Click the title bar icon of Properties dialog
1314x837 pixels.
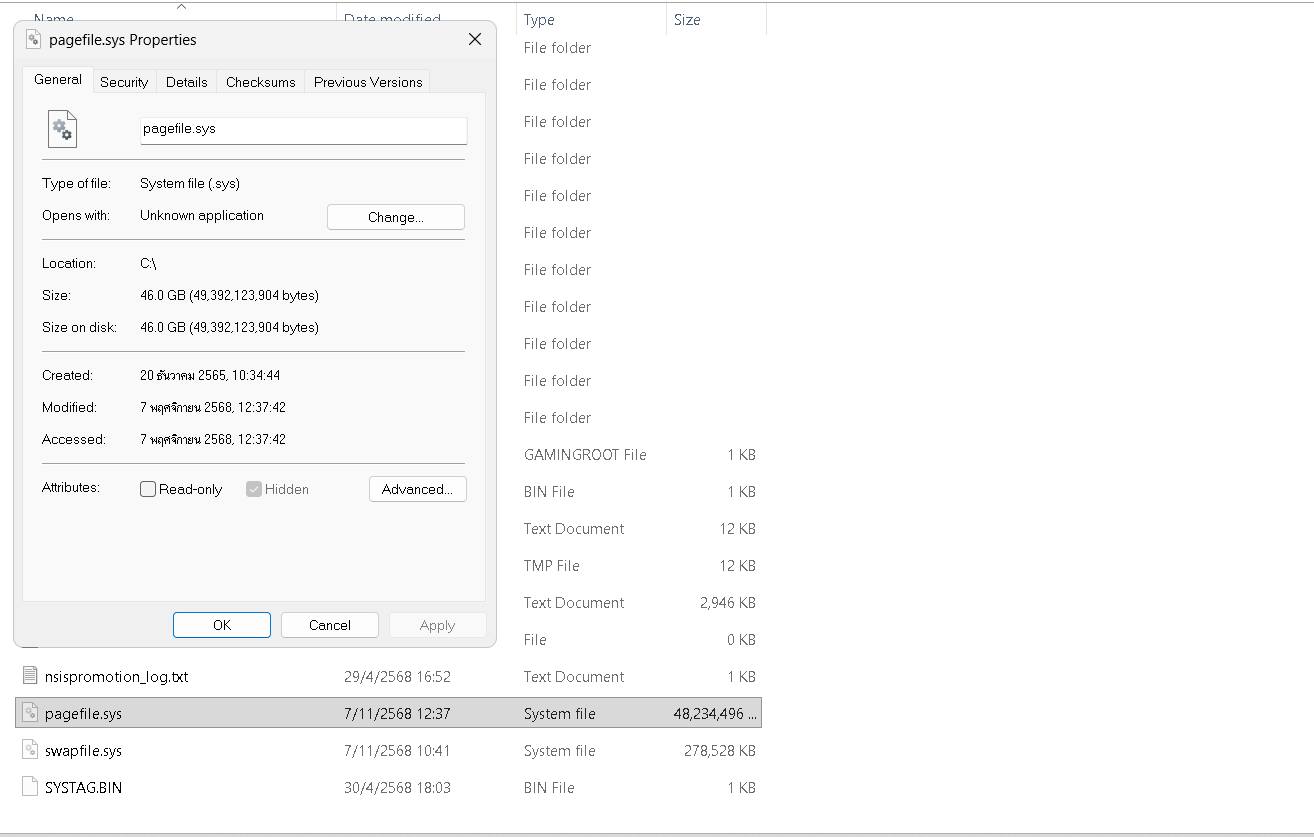click(x=33, y=39)
